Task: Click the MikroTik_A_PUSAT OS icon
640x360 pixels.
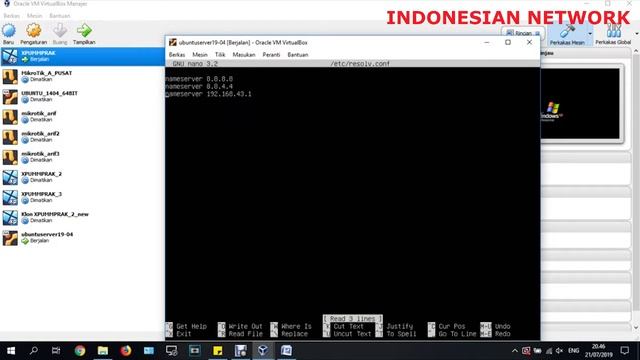Action: click(x=10, y=77)
